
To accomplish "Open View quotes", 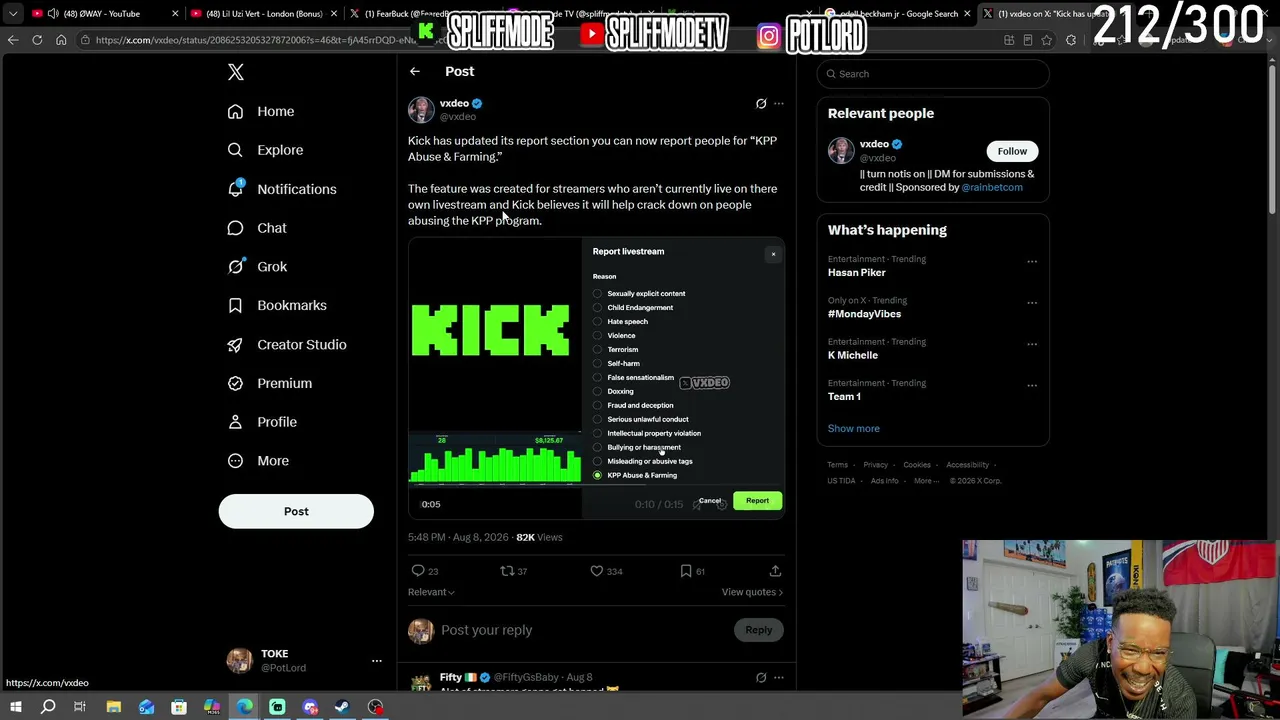I will pos(752,592).
